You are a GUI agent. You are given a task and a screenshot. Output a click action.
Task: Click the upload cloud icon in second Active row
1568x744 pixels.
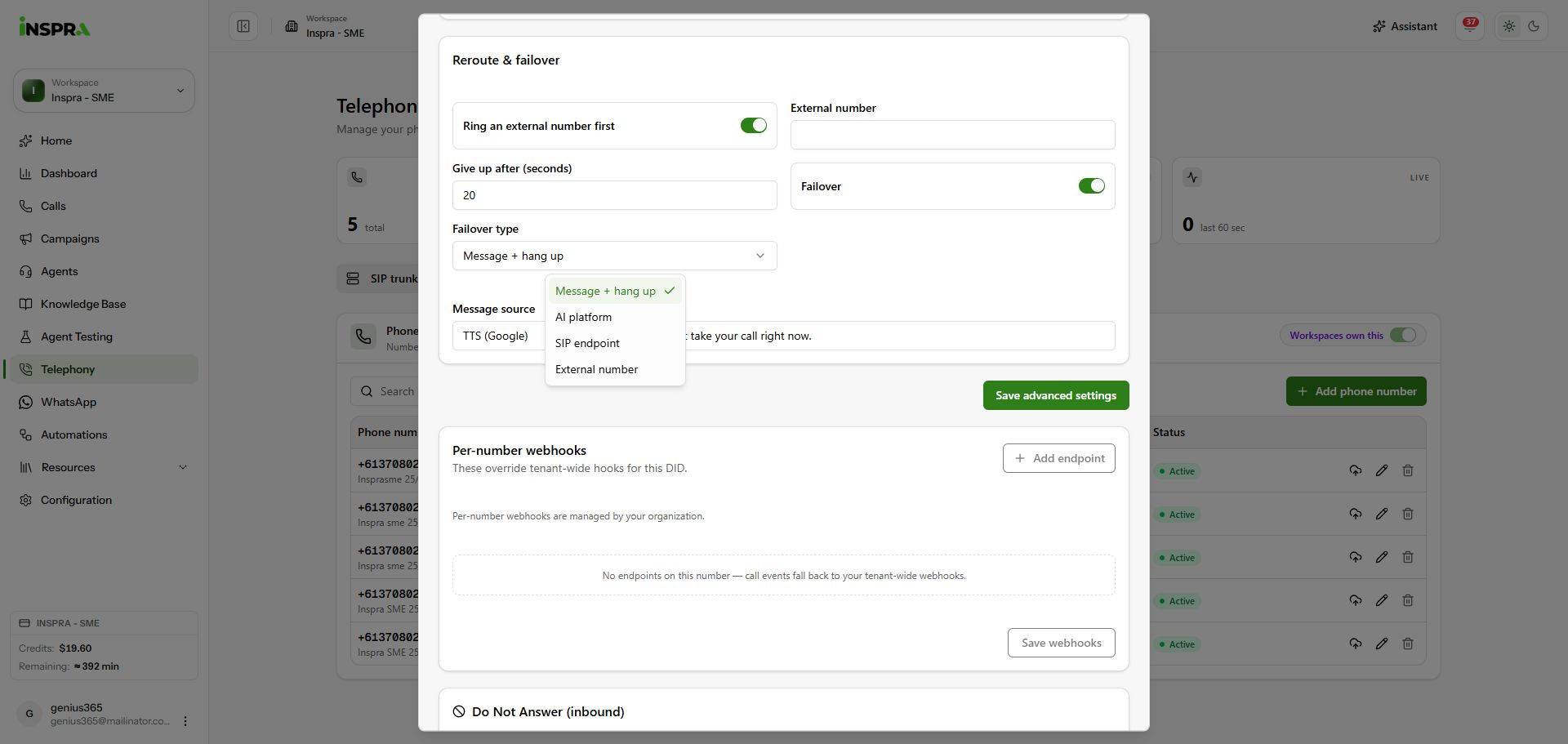(x=1356, y=514)
